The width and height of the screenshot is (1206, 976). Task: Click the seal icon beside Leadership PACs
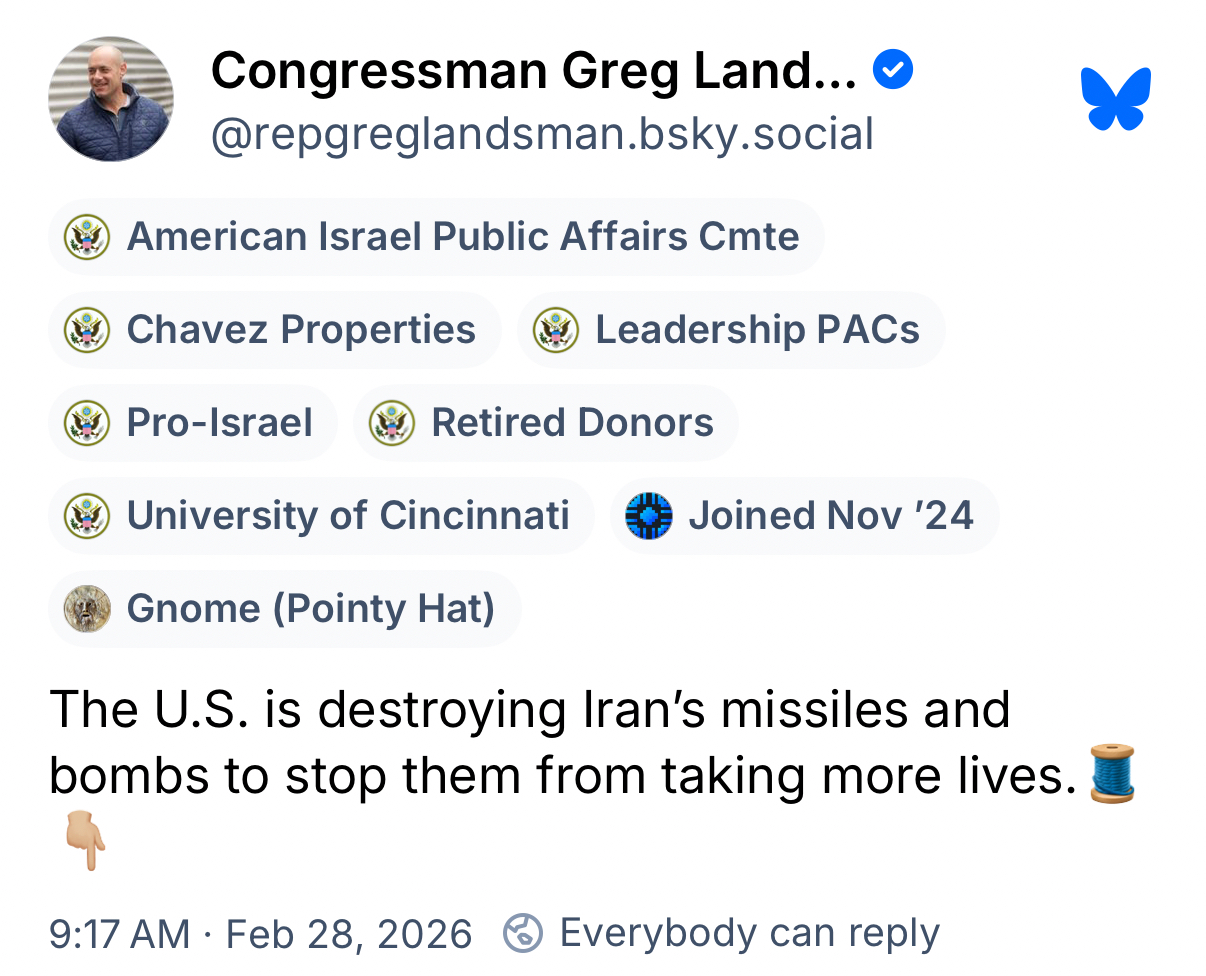coord(556,330)
